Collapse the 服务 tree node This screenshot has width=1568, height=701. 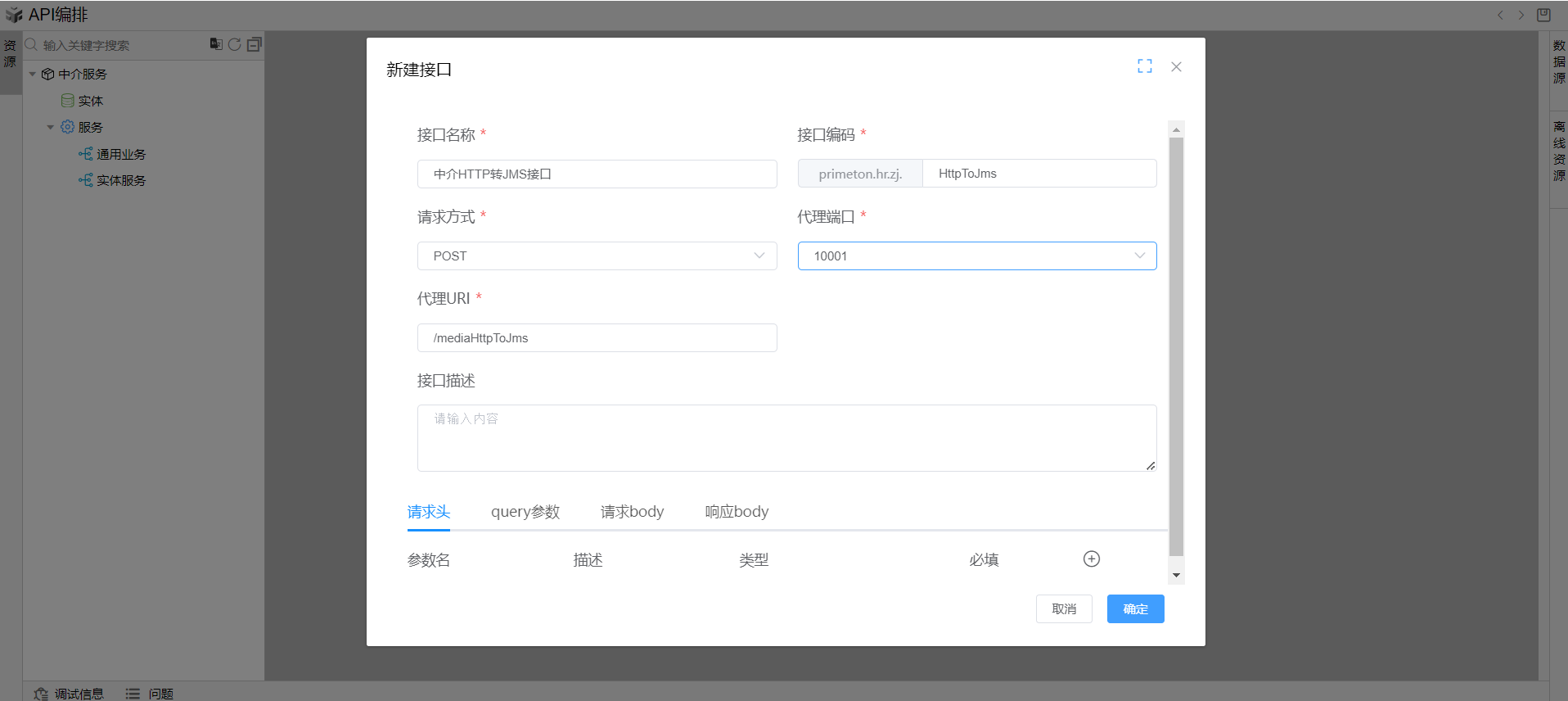click(x=51, y=127)
